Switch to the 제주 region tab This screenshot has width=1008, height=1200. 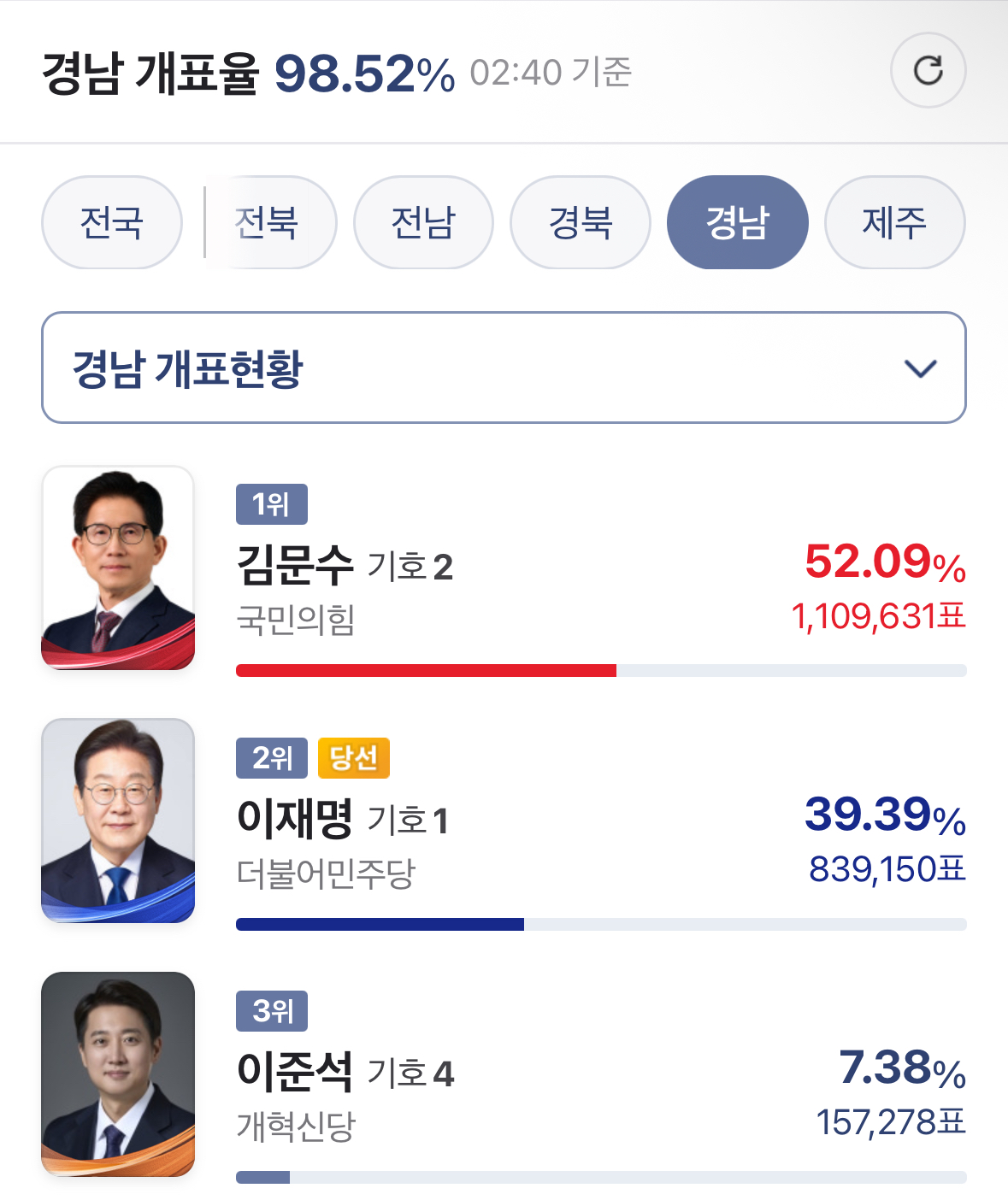[895, 222]
